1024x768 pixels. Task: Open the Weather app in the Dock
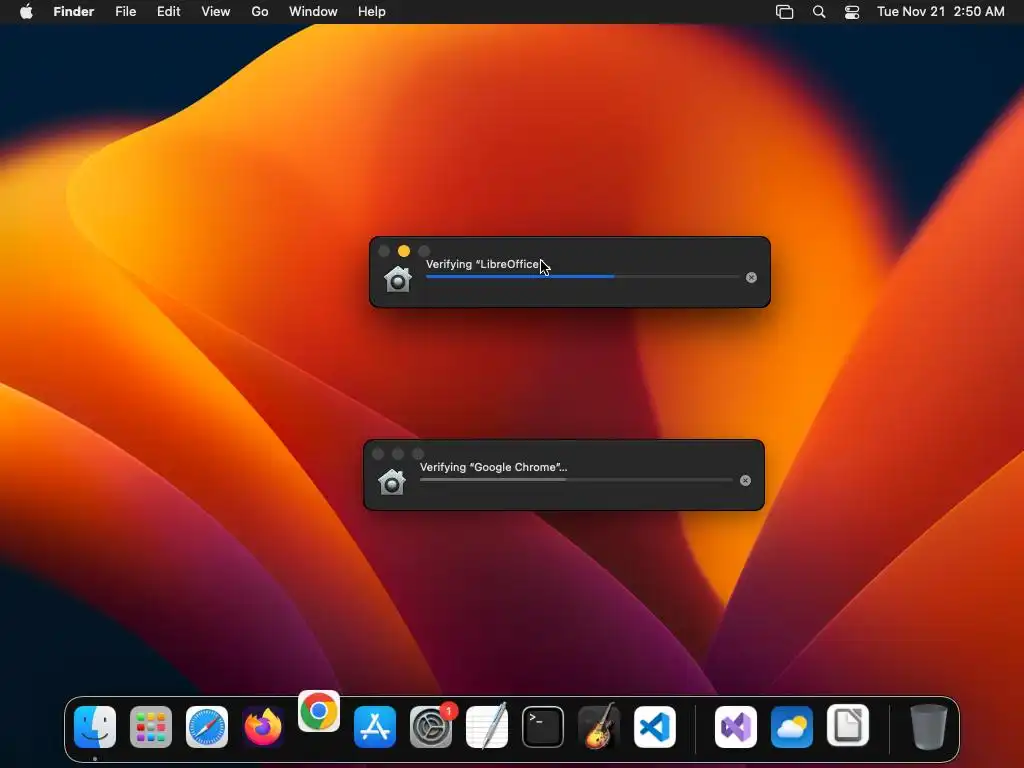coord(792,727)
